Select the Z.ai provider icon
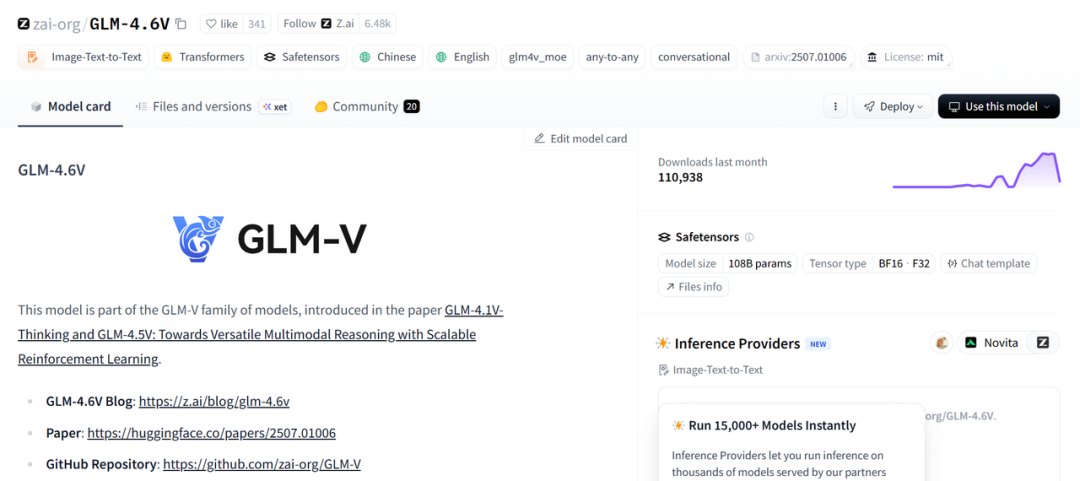The height and width of the screenshot is (481, 1080). [x=1043, y=343]
